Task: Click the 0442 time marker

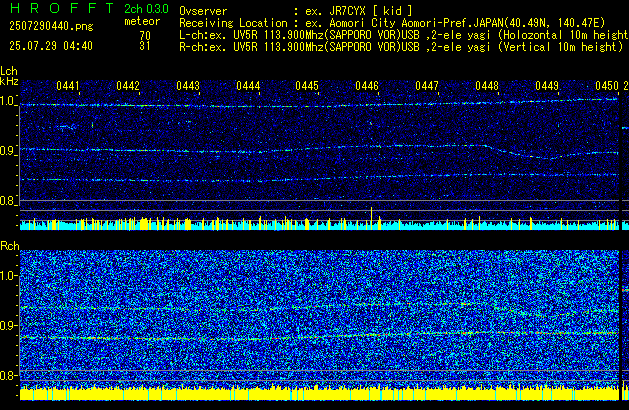Action: pos(128,86)
